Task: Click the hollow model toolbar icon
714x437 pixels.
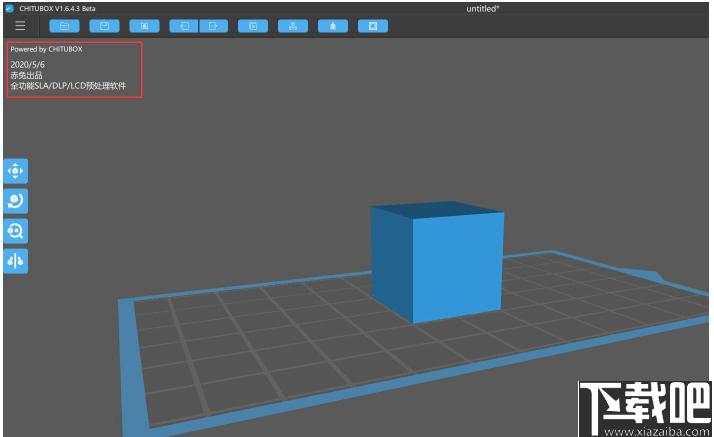Action: [333, 26]
